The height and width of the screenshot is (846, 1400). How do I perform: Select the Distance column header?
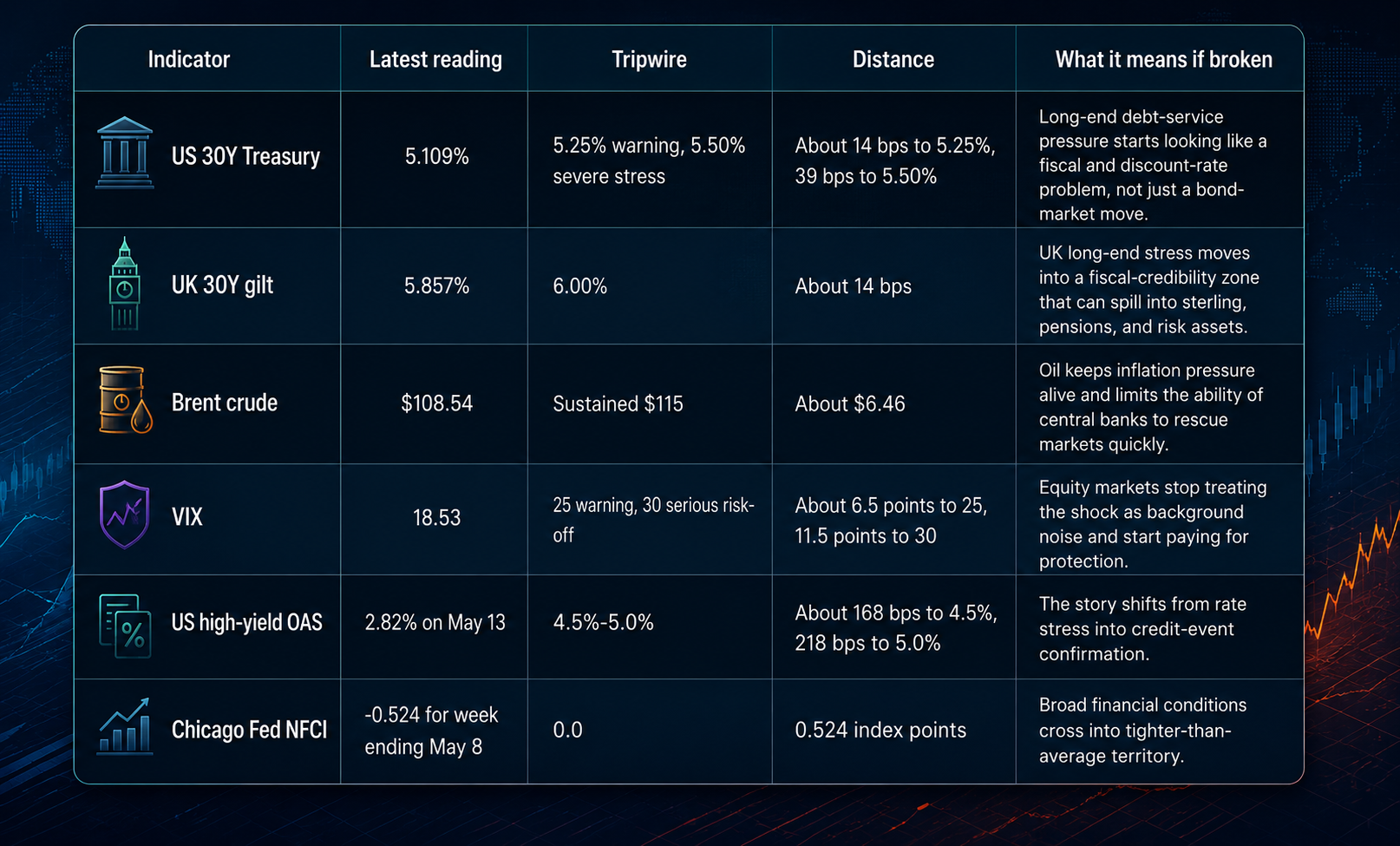893,59
